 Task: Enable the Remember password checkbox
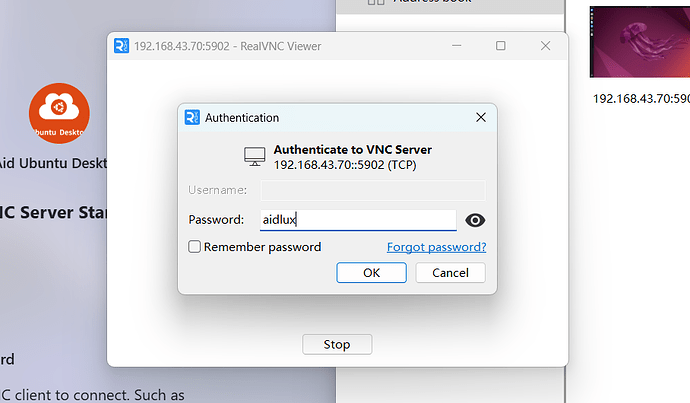(x=195, y=247)
